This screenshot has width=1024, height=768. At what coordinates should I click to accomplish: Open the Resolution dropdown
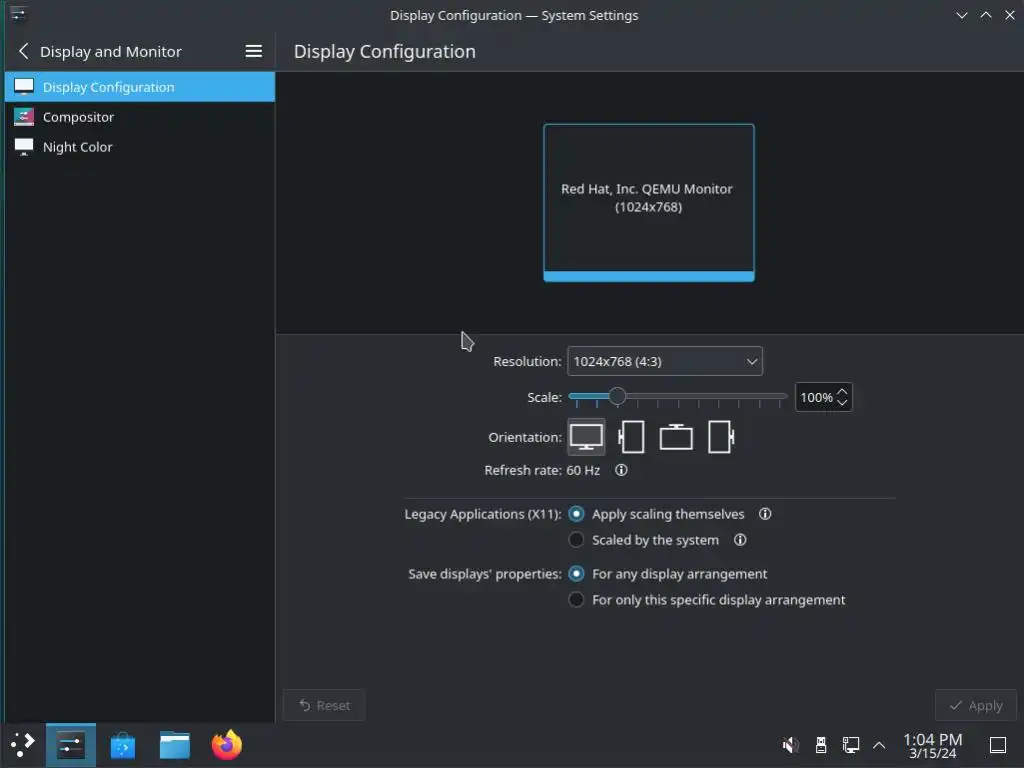pos(664,361)
